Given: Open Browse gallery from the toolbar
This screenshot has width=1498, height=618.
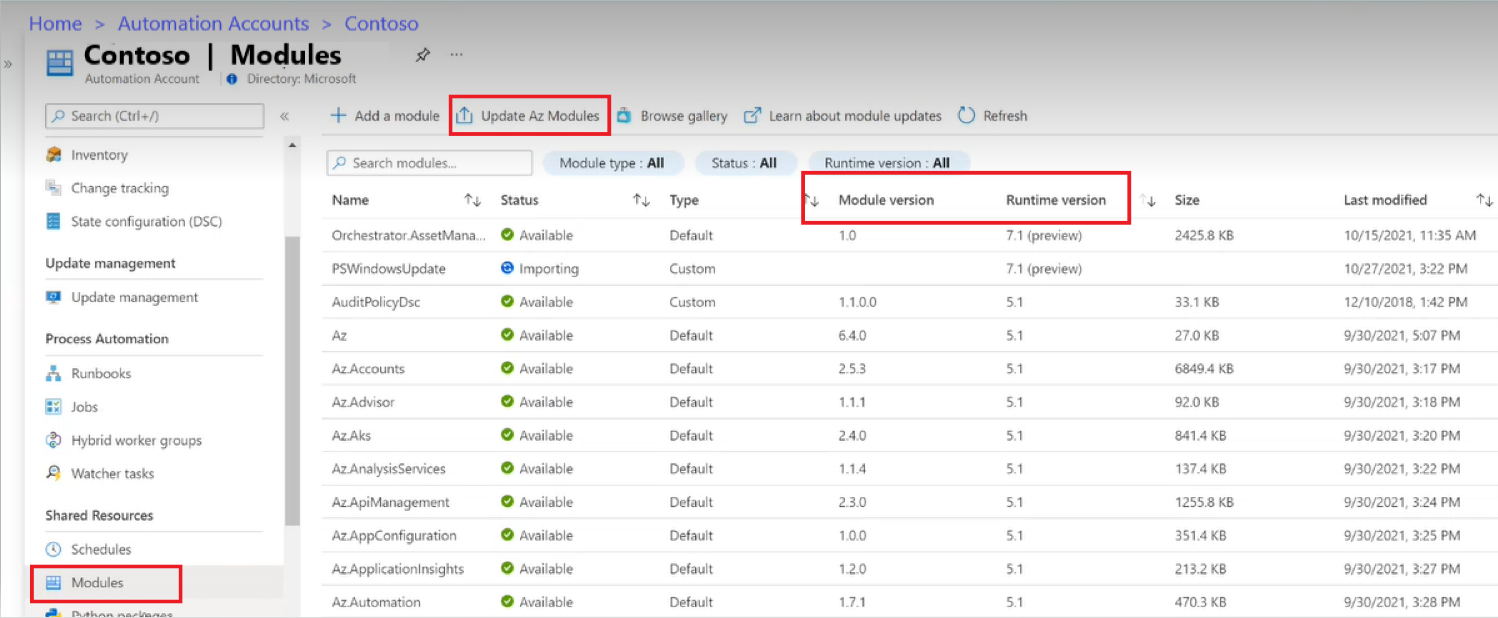Looking at the screenshot, I should pos(672,116).
